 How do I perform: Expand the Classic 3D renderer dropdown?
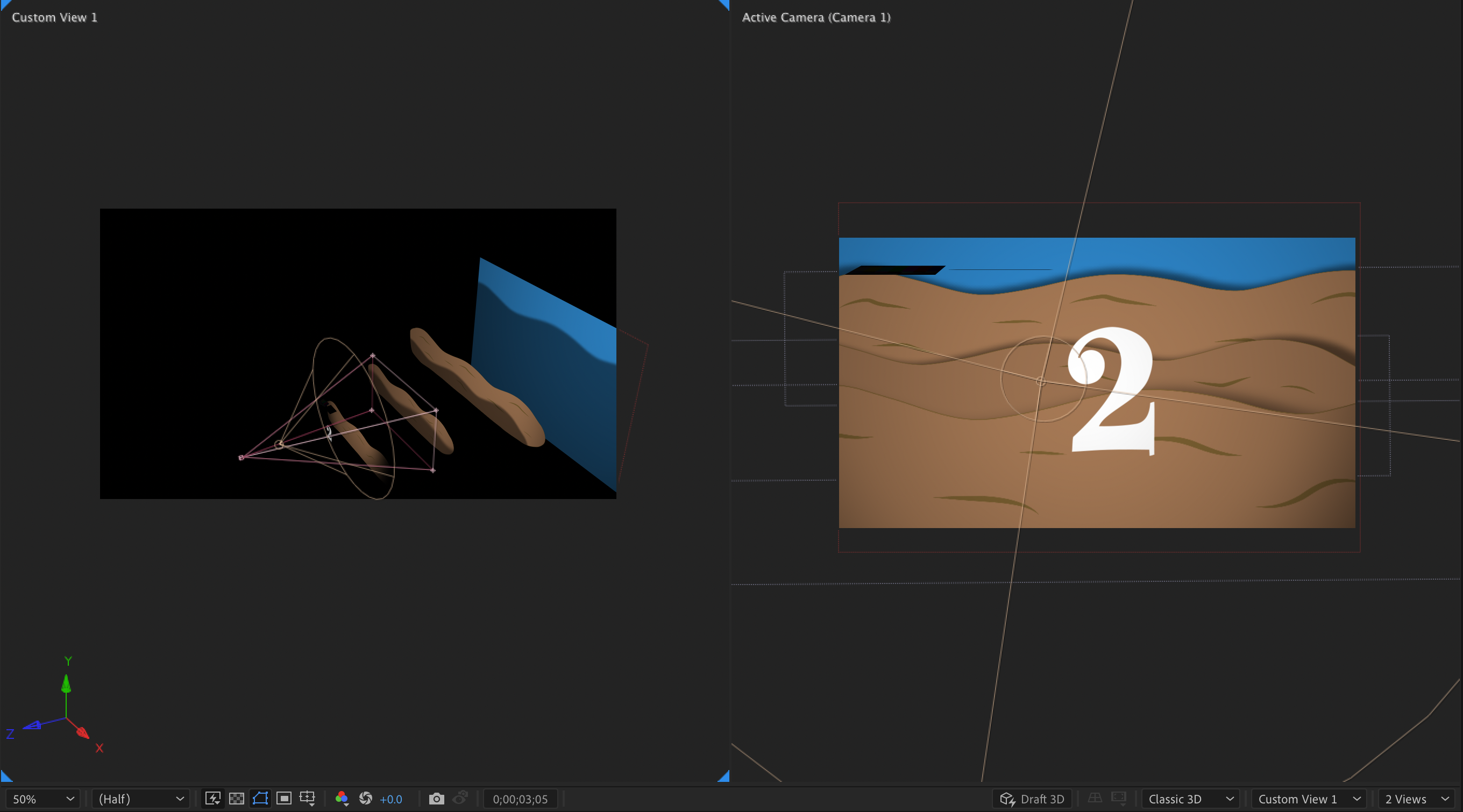click(1190, 799)
